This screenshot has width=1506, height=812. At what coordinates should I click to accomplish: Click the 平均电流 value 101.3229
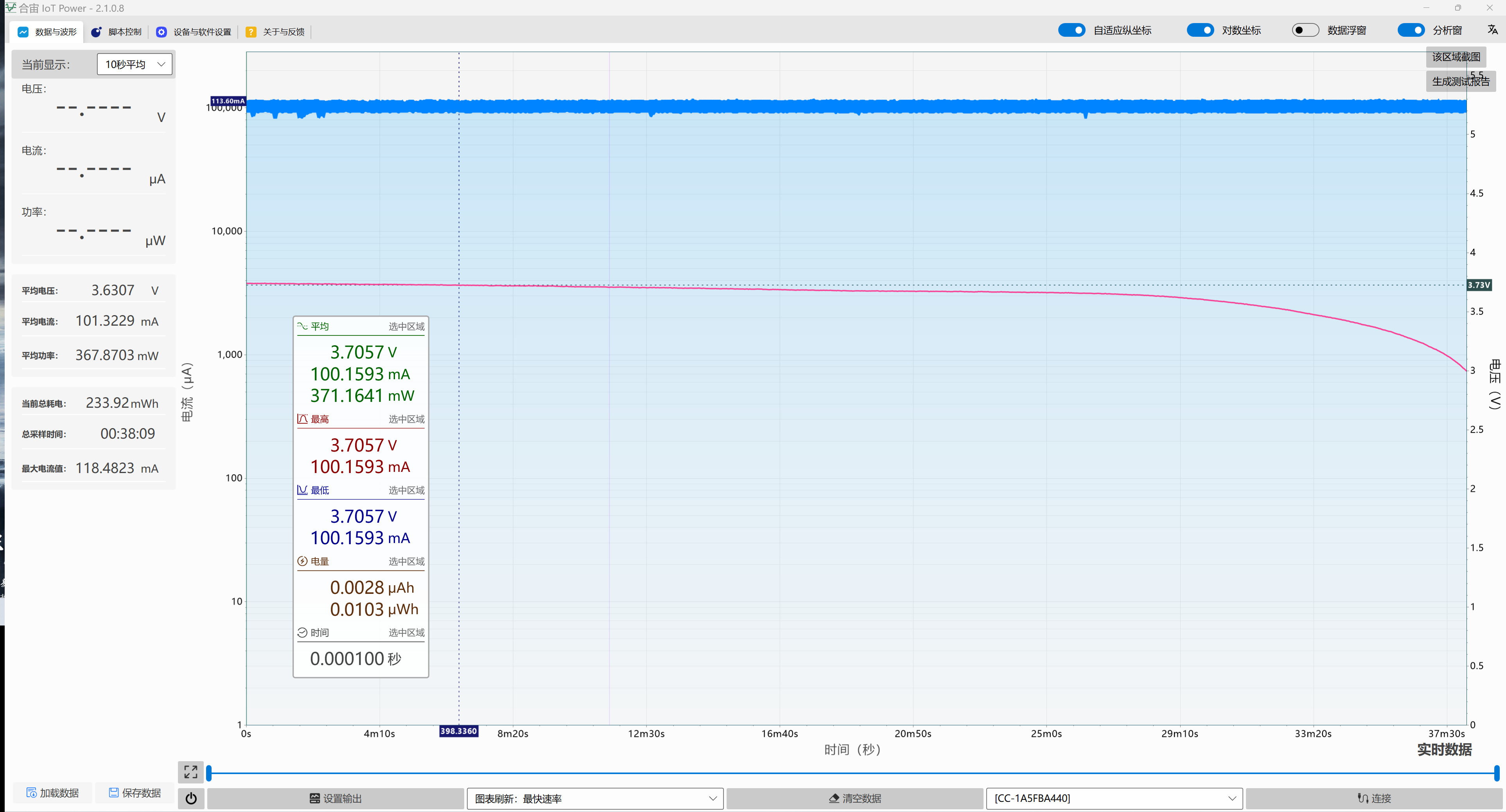point(105,320)
